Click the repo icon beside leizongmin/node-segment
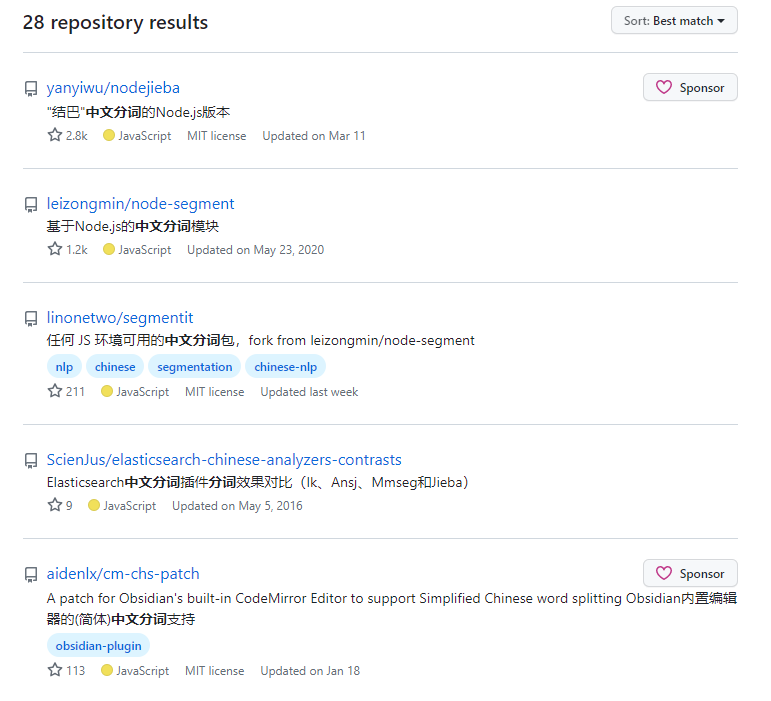 (31, 204)
